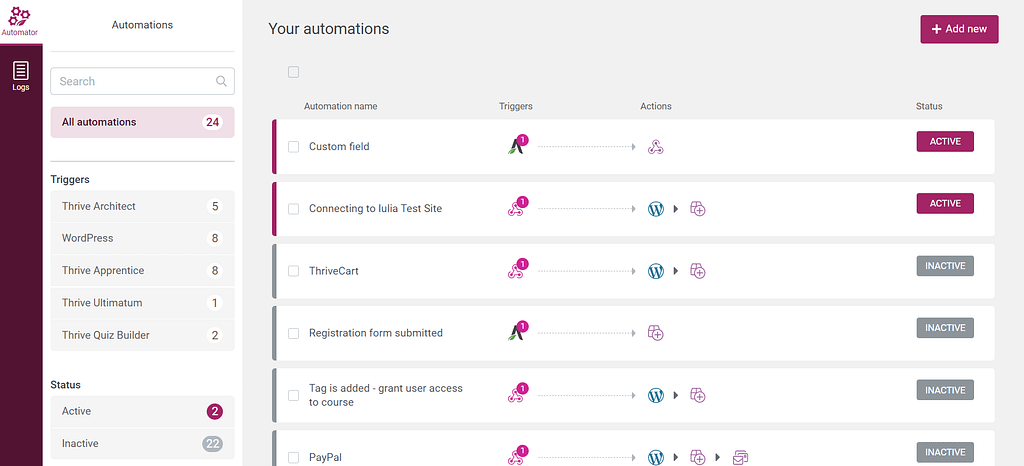Click webhook trigger icon for Connecting to Iulia Test Site
1024x466 pixels.
tap(516, 209)
